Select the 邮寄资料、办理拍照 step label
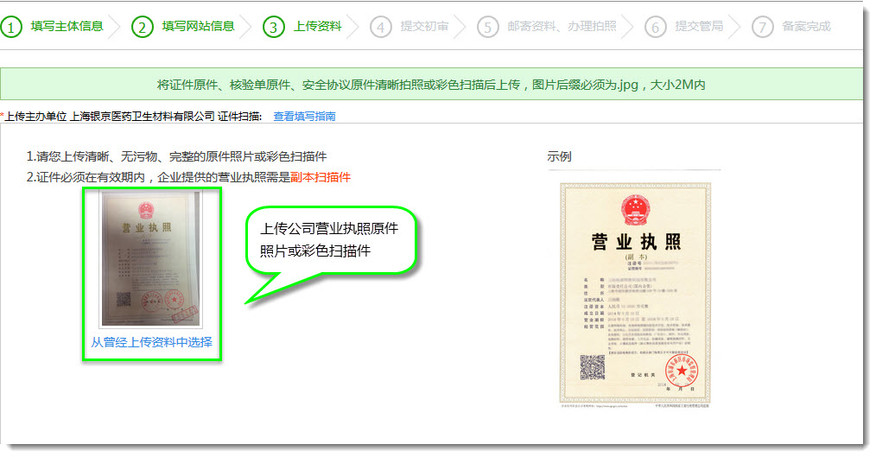Image resolution: width=876 pixels, height=457 pixels. tap(561, 27)
